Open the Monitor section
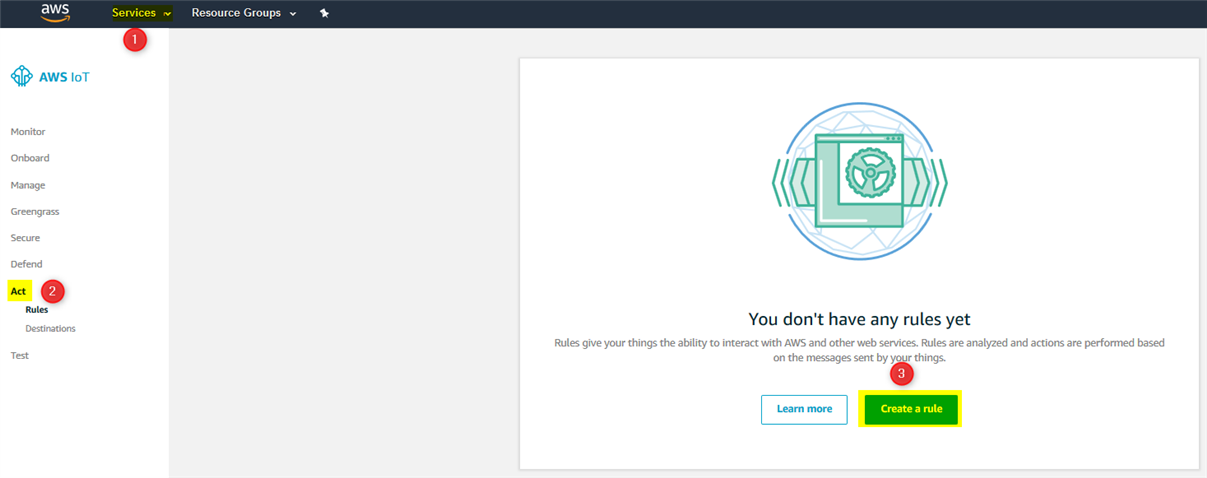 point(28,132)
